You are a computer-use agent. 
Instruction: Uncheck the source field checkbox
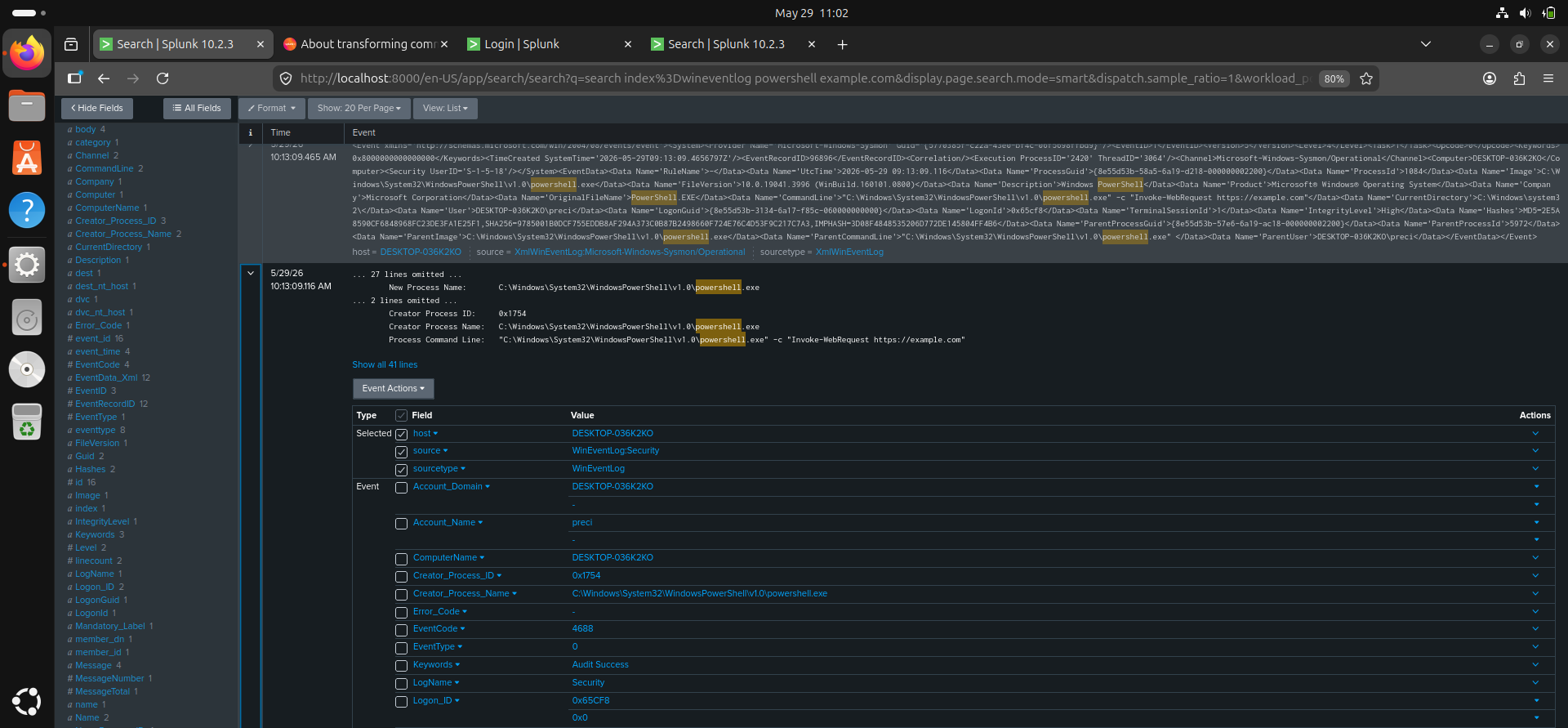(x=401, y=452)
